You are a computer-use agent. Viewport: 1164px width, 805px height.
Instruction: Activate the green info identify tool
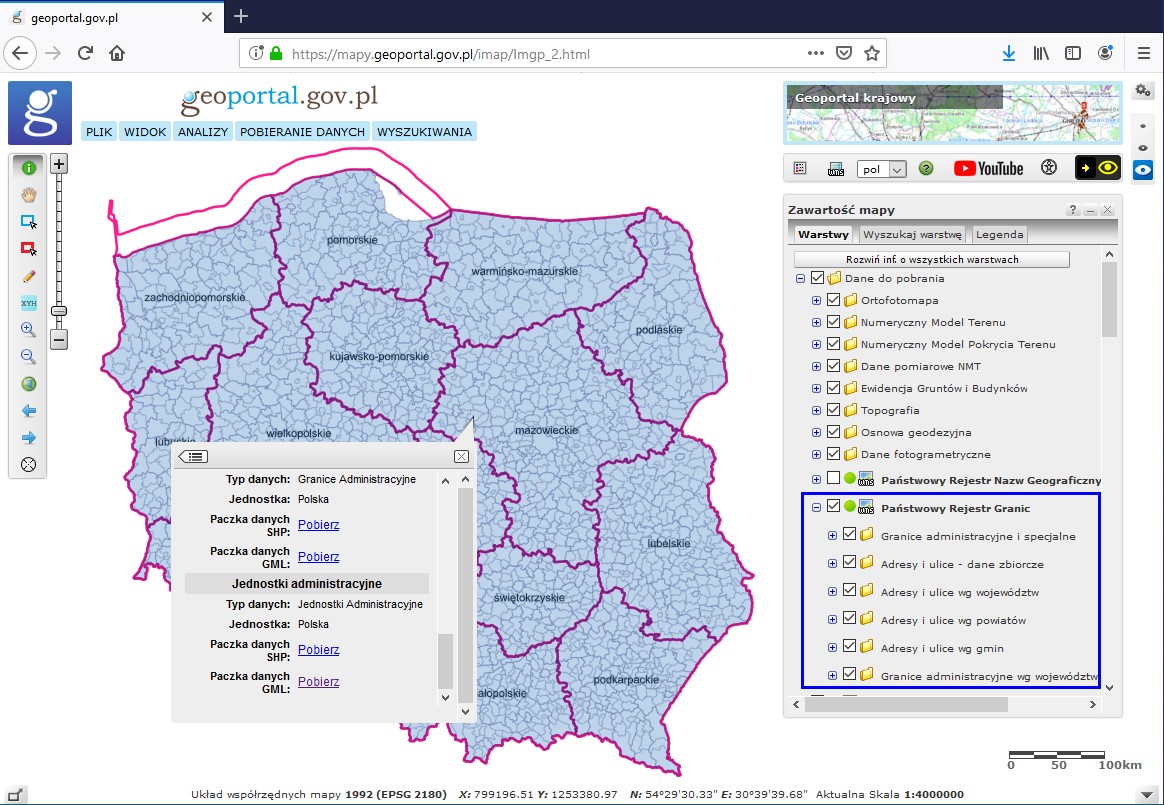[29, 168]
